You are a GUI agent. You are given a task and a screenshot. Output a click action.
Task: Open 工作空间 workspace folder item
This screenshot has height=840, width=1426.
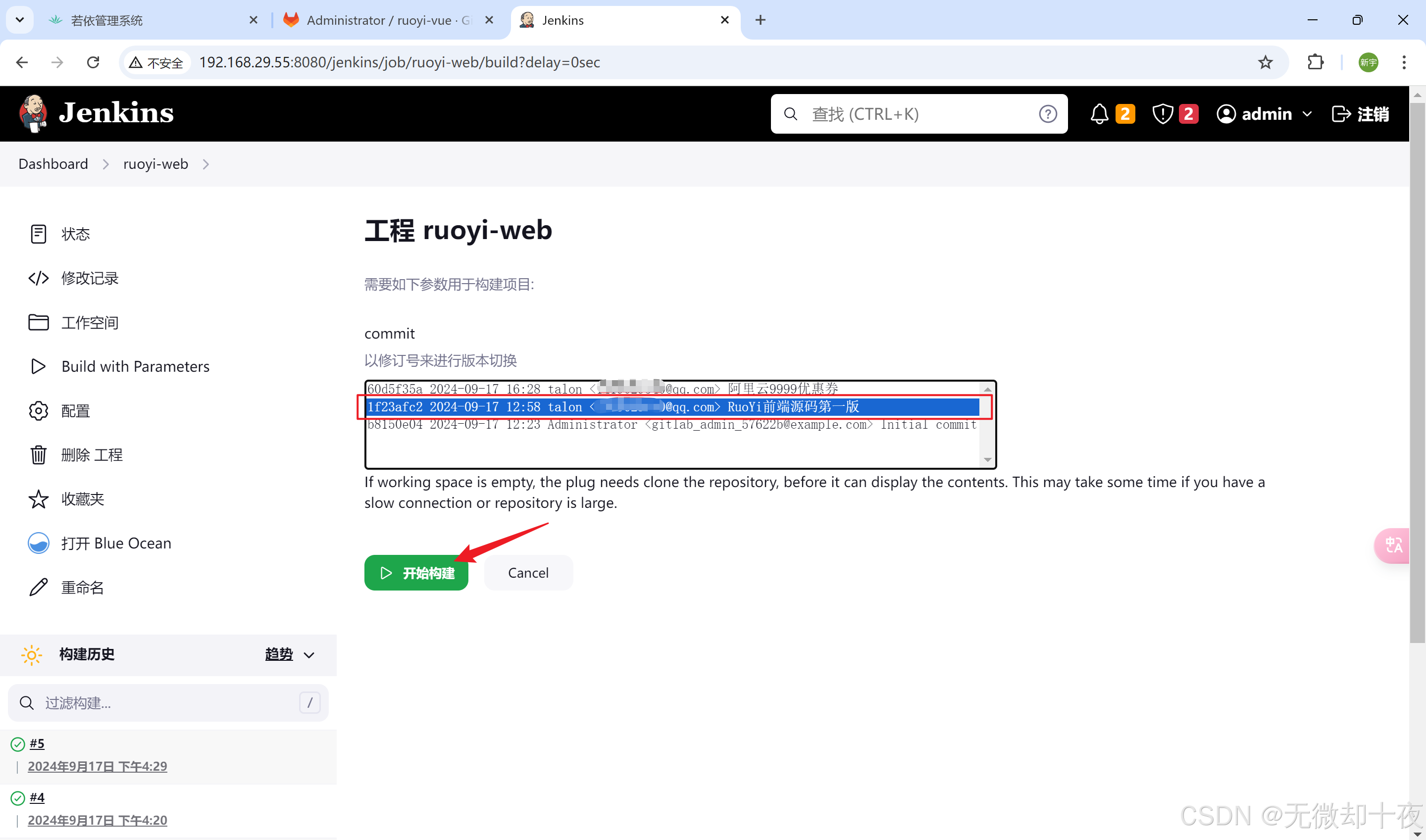pyautogui.click(x=90, y=322)
